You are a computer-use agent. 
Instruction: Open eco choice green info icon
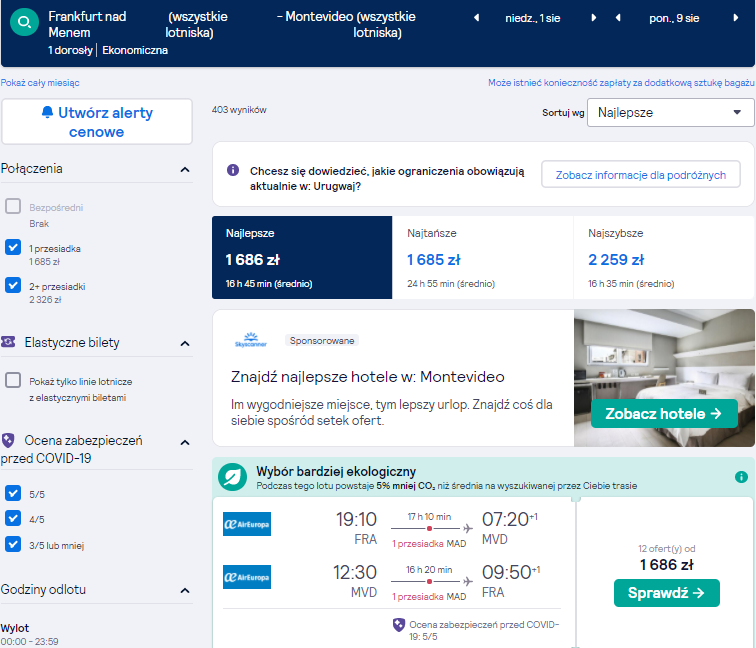coord(741,477)
